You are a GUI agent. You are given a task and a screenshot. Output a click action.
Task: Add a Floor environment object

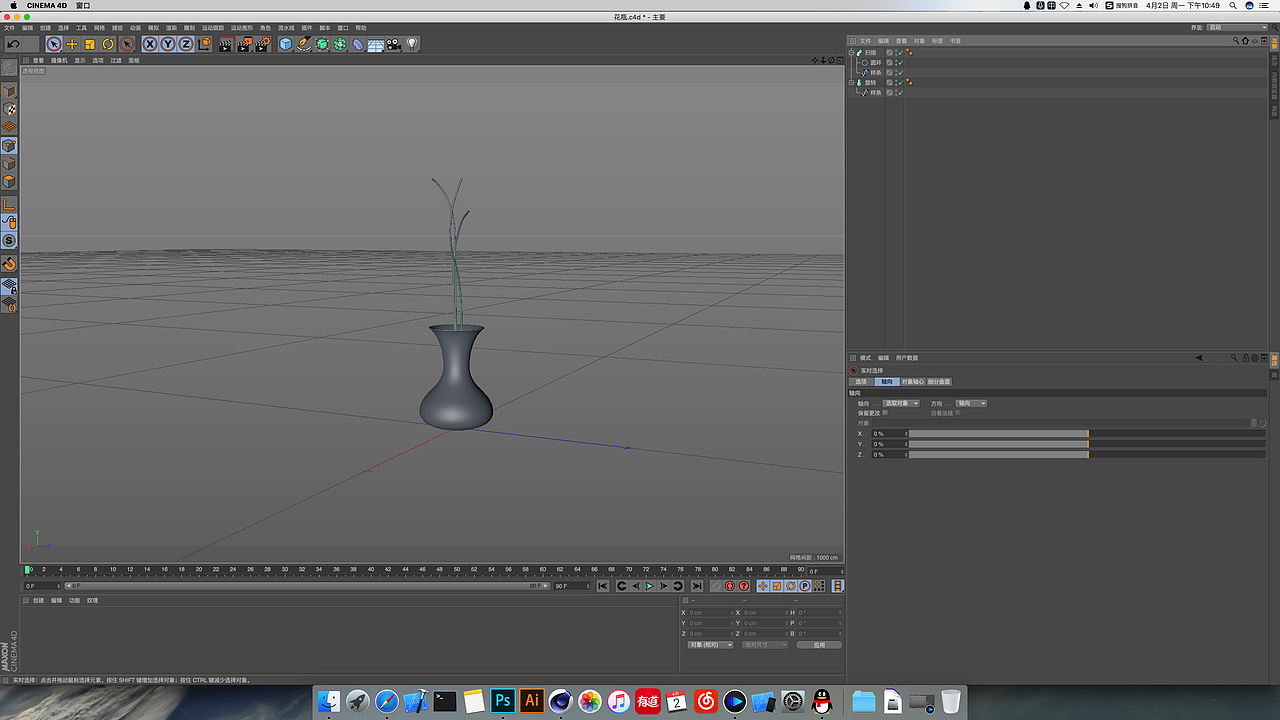tap(376, 44)
